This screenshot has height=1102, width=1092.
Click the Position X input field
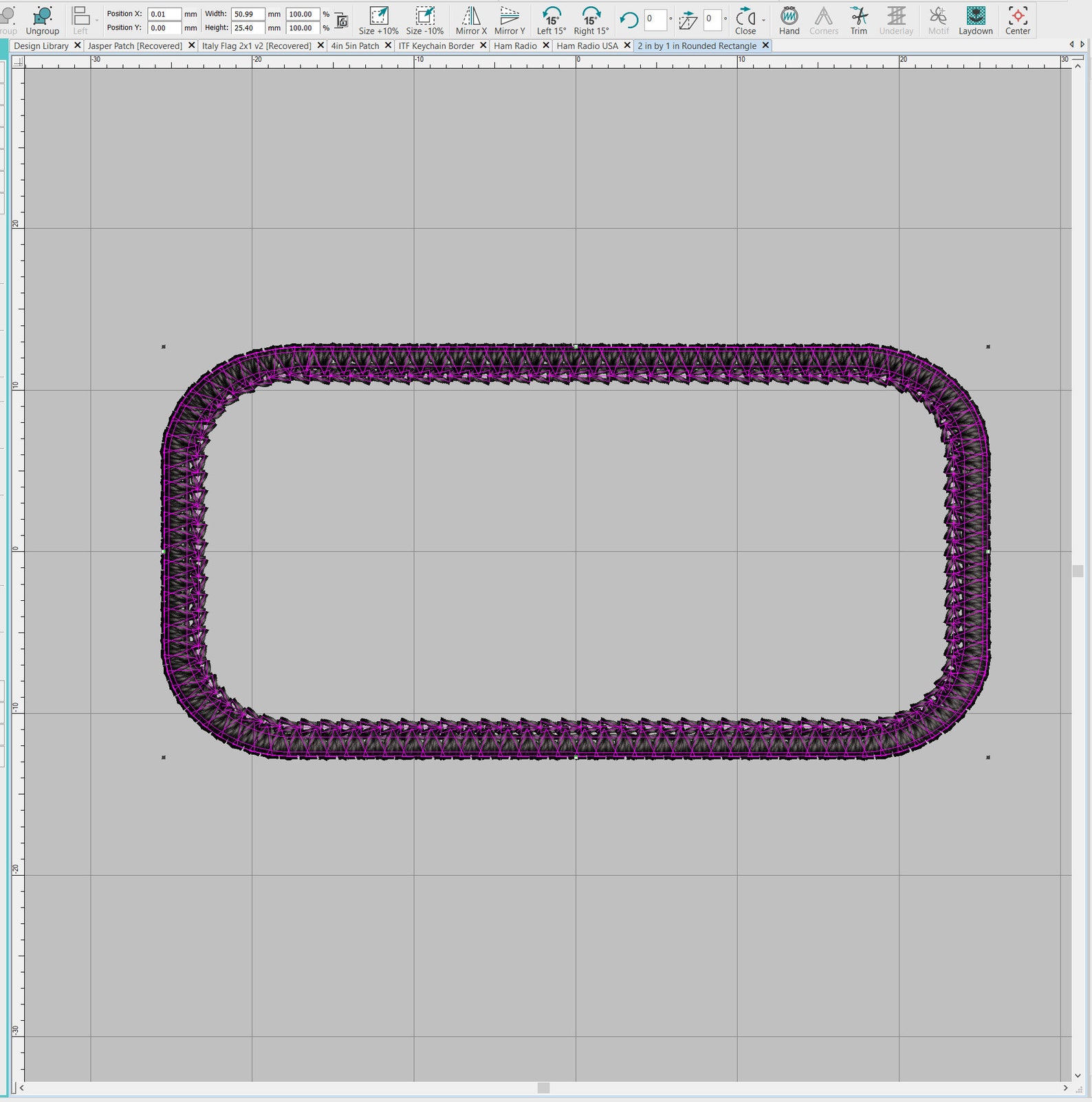pyautogui.click(x=164, y=14)
